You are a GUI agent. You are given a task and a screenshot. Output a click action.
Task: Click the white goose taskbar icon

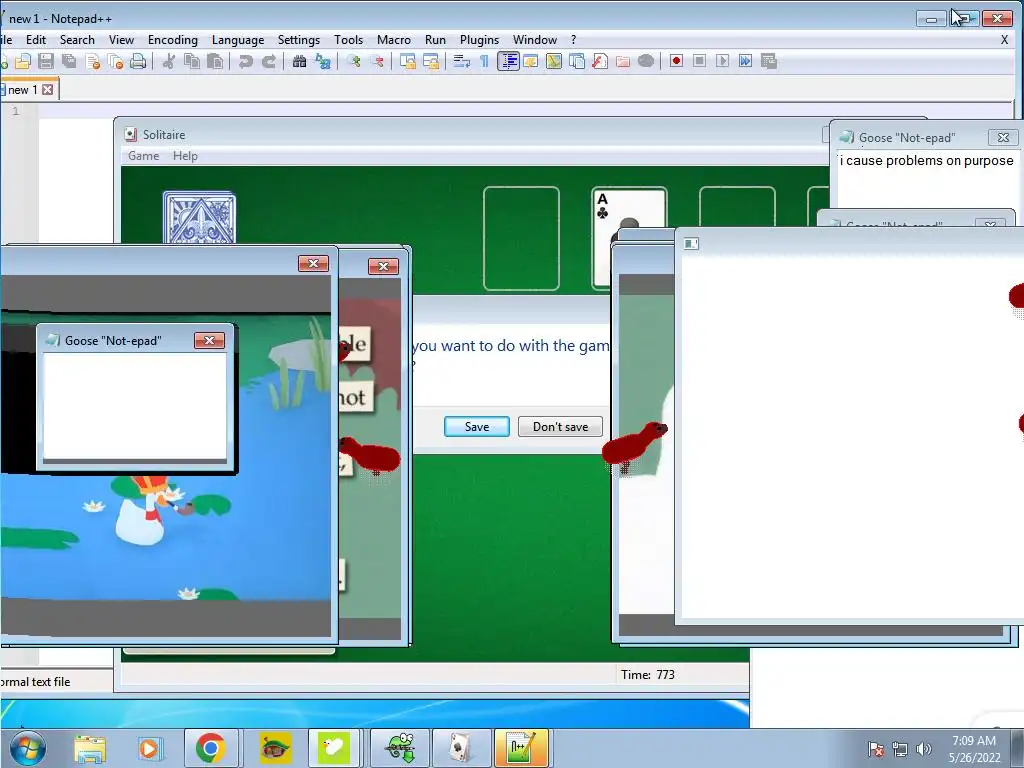pyautogui.click(x=334, y=748)
